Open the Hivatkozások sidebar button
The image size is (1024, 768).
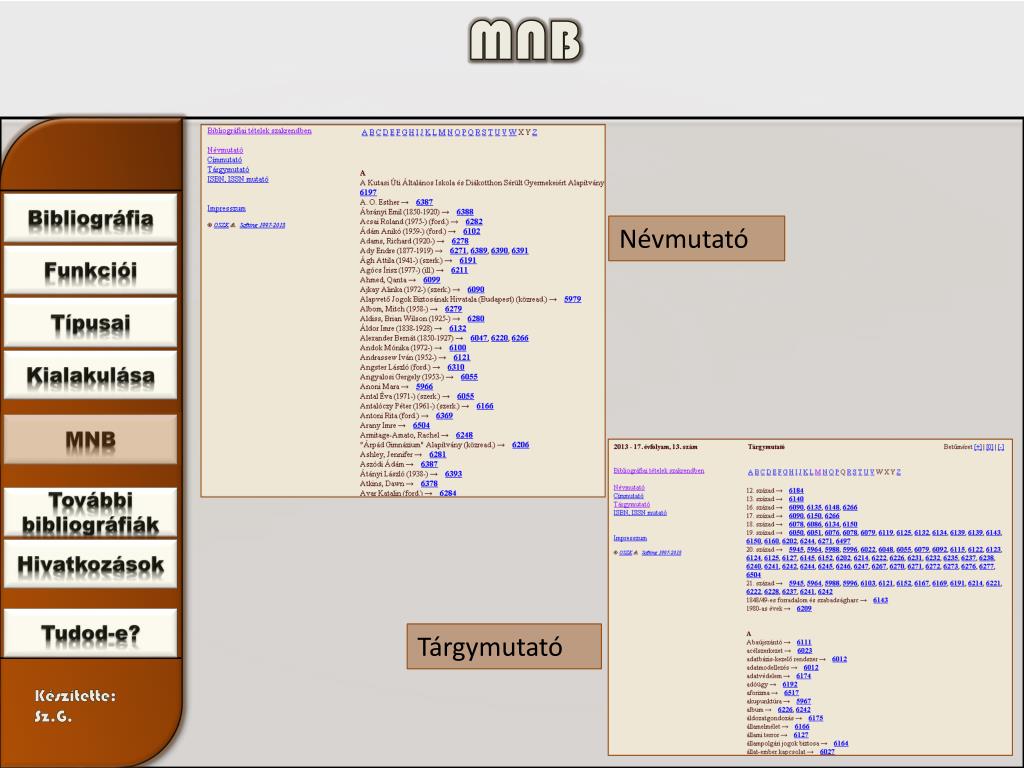click(x=90, y=564)
